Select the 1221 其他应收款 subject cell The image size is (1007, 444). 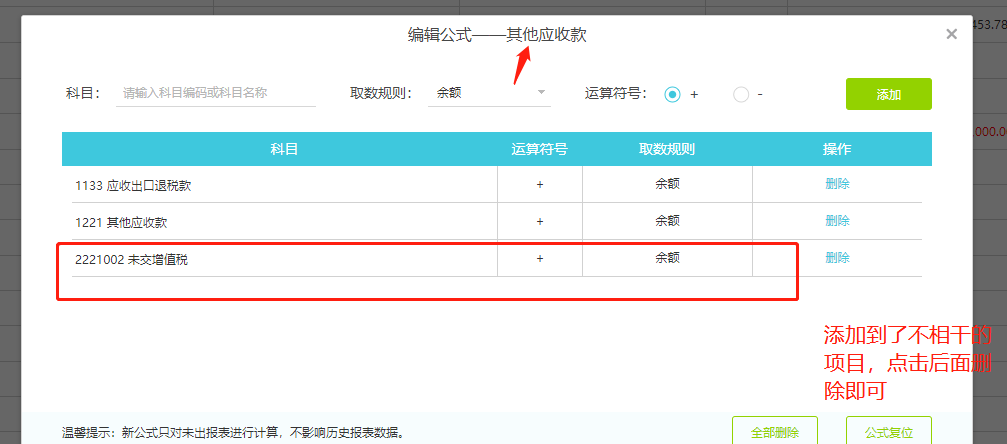click(285, 222)
